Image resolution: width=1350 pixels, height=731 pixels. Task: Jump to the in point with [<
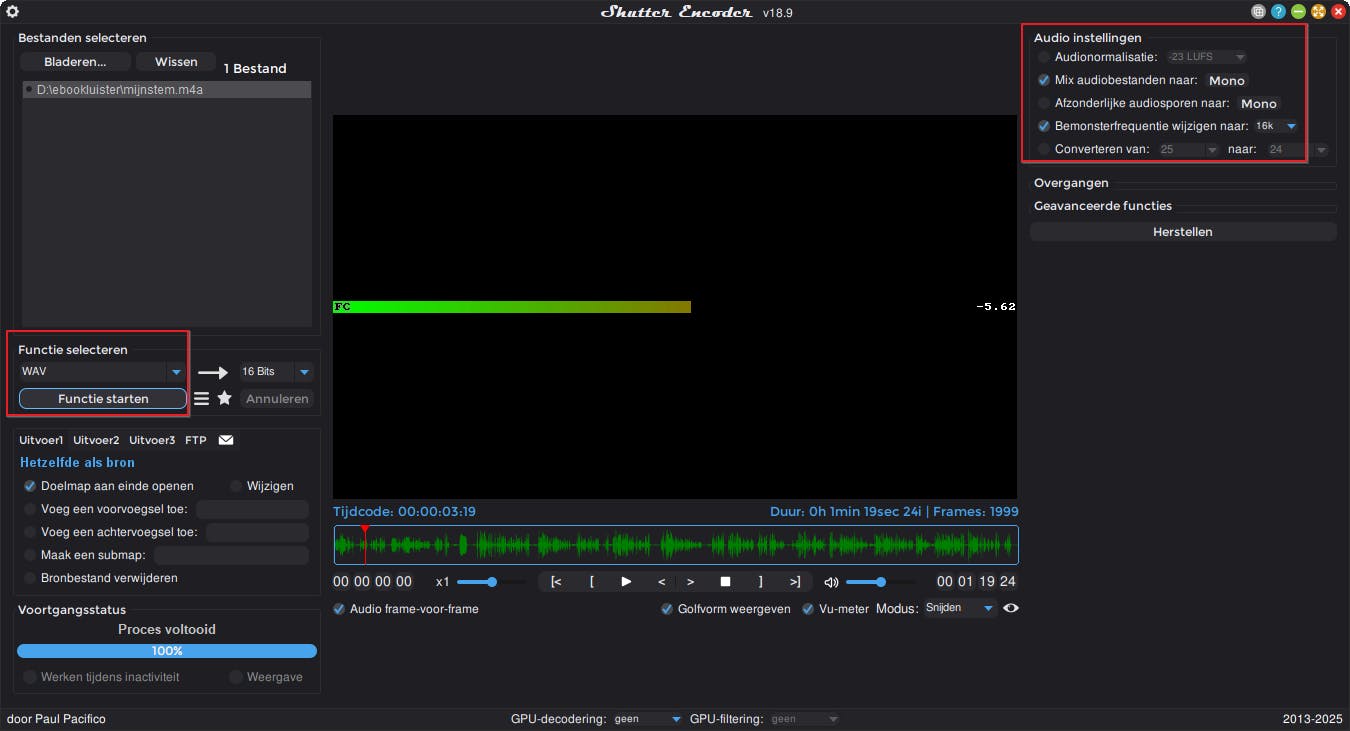[x=556, y=581]
